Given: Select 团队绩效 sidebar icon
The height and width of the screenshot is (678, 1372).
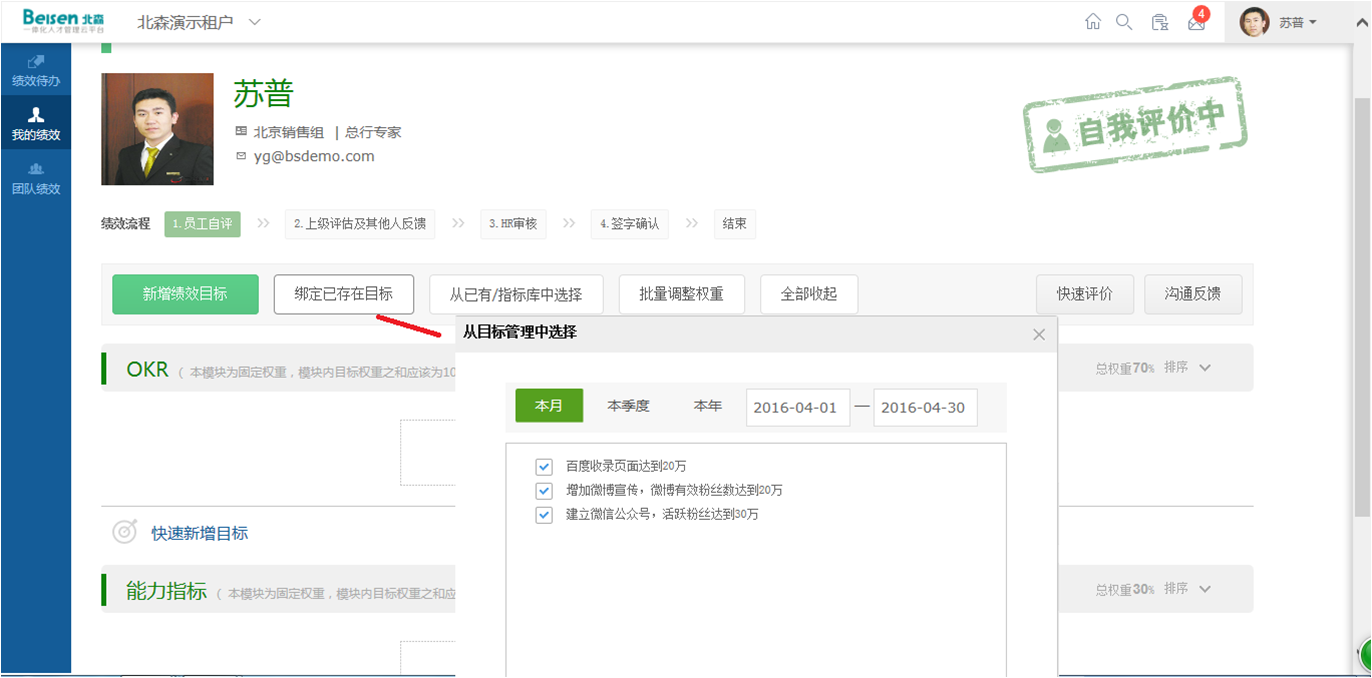Looking at the screenshot, I should (36, 178).
